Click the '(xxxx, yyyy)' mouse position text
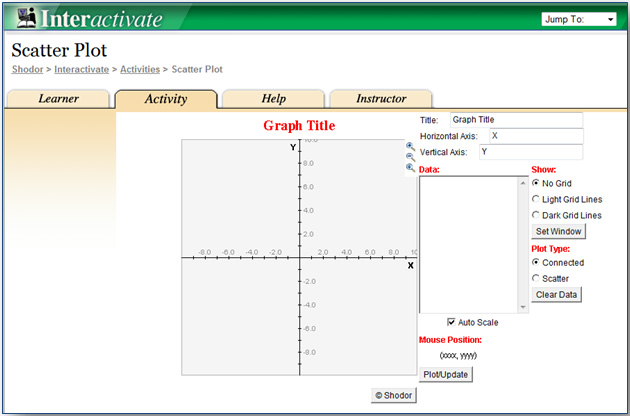 (458, 355)
